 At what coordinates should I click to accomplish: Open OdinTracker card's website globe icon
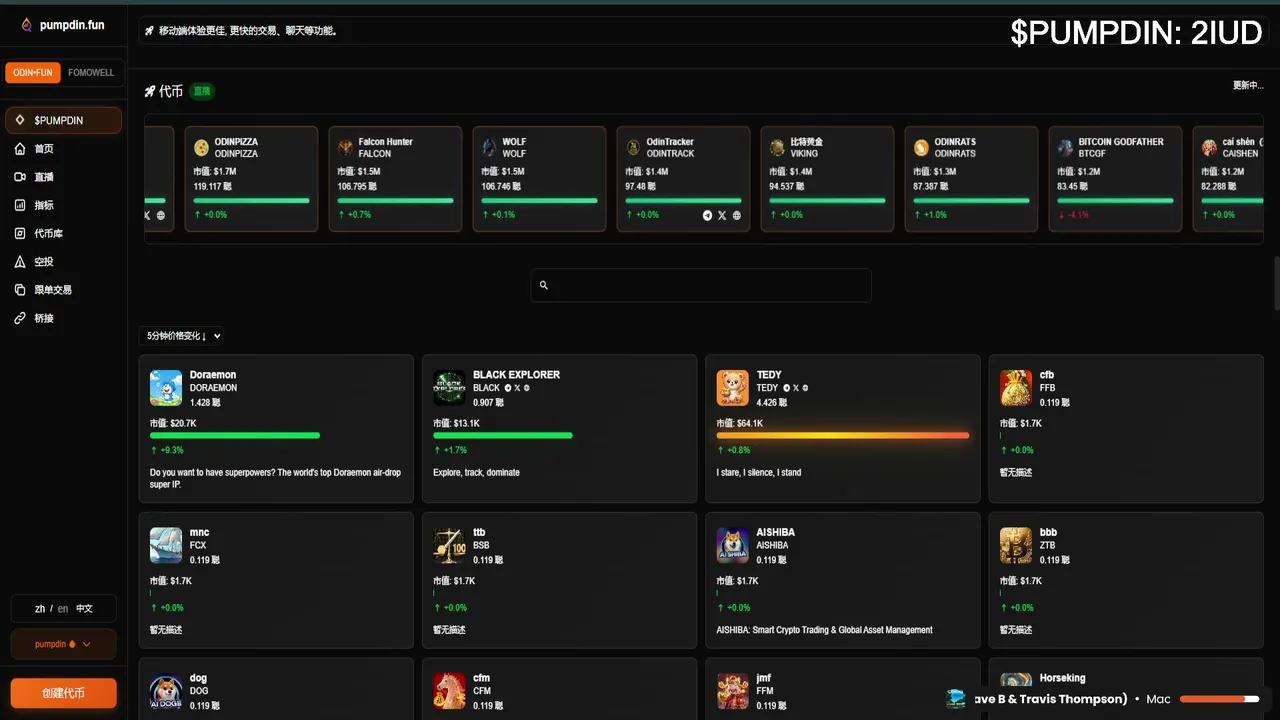point(737,215)
